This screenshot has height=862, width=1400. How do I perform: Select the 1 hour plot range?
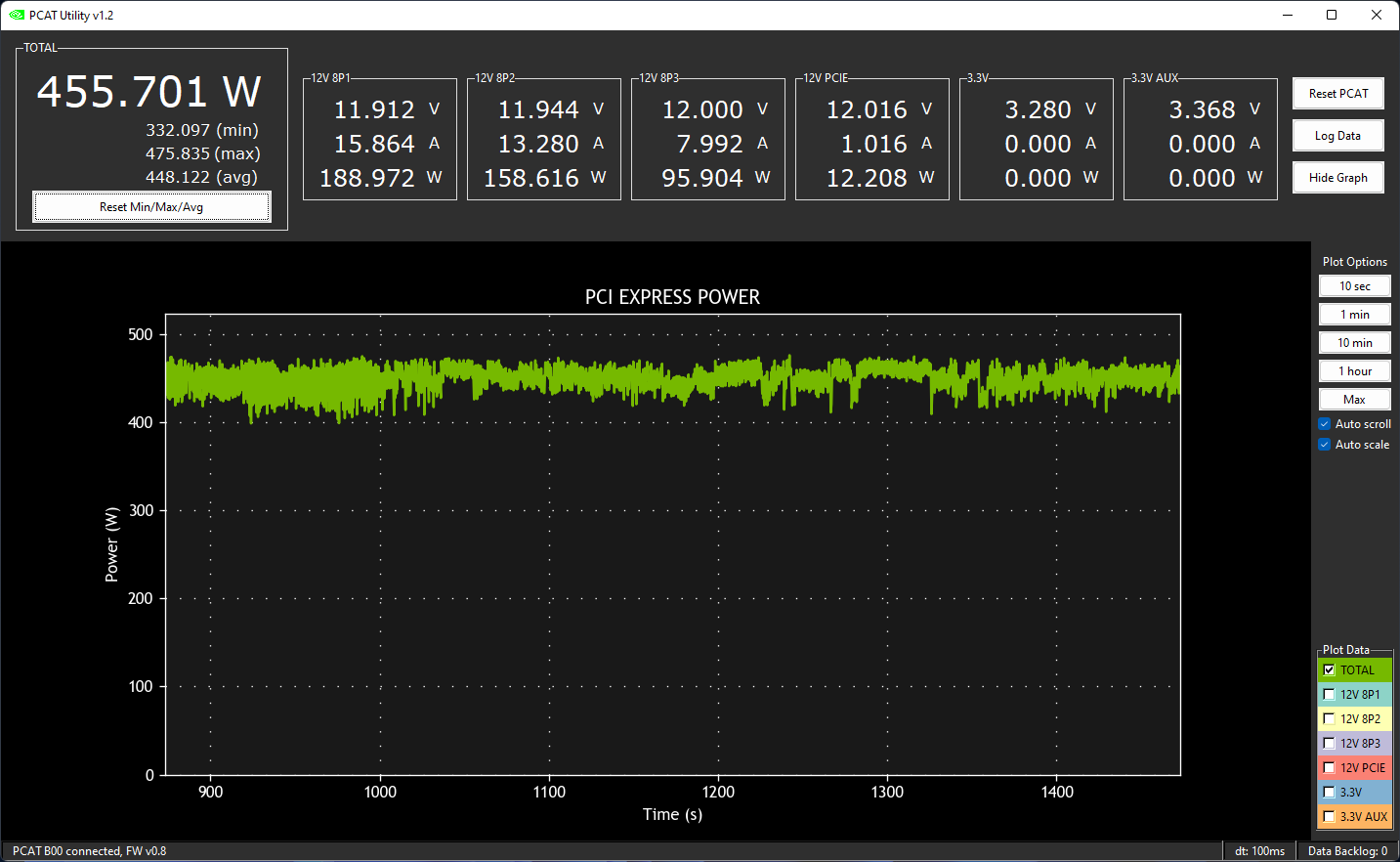point(1354,371)
